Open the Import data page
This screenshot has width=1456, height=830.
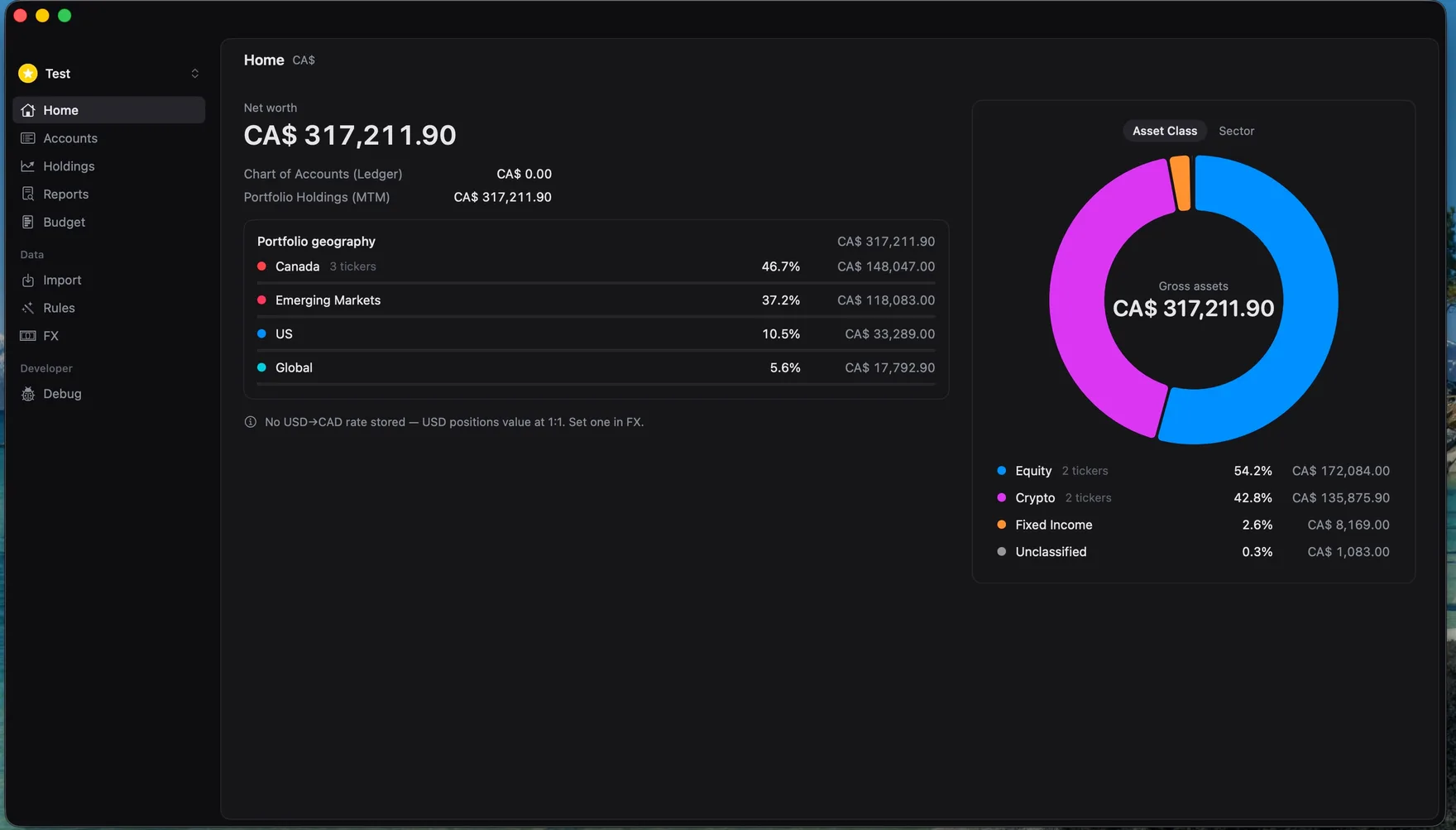click(109, 281)
